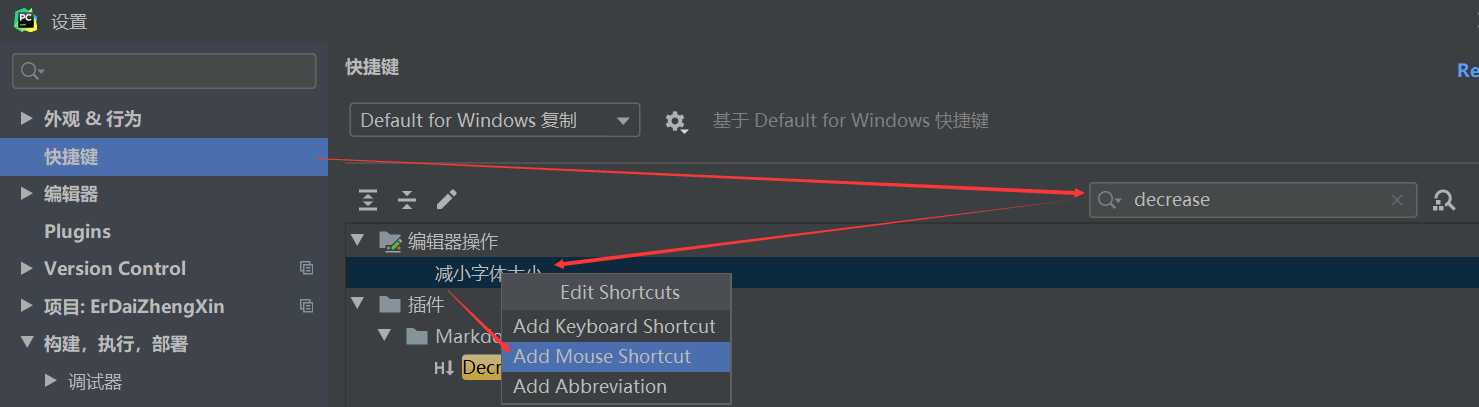The image size is (1479, 407).
Task: Select the 快捷键 settings category
Action: click(x=71, y=157)
